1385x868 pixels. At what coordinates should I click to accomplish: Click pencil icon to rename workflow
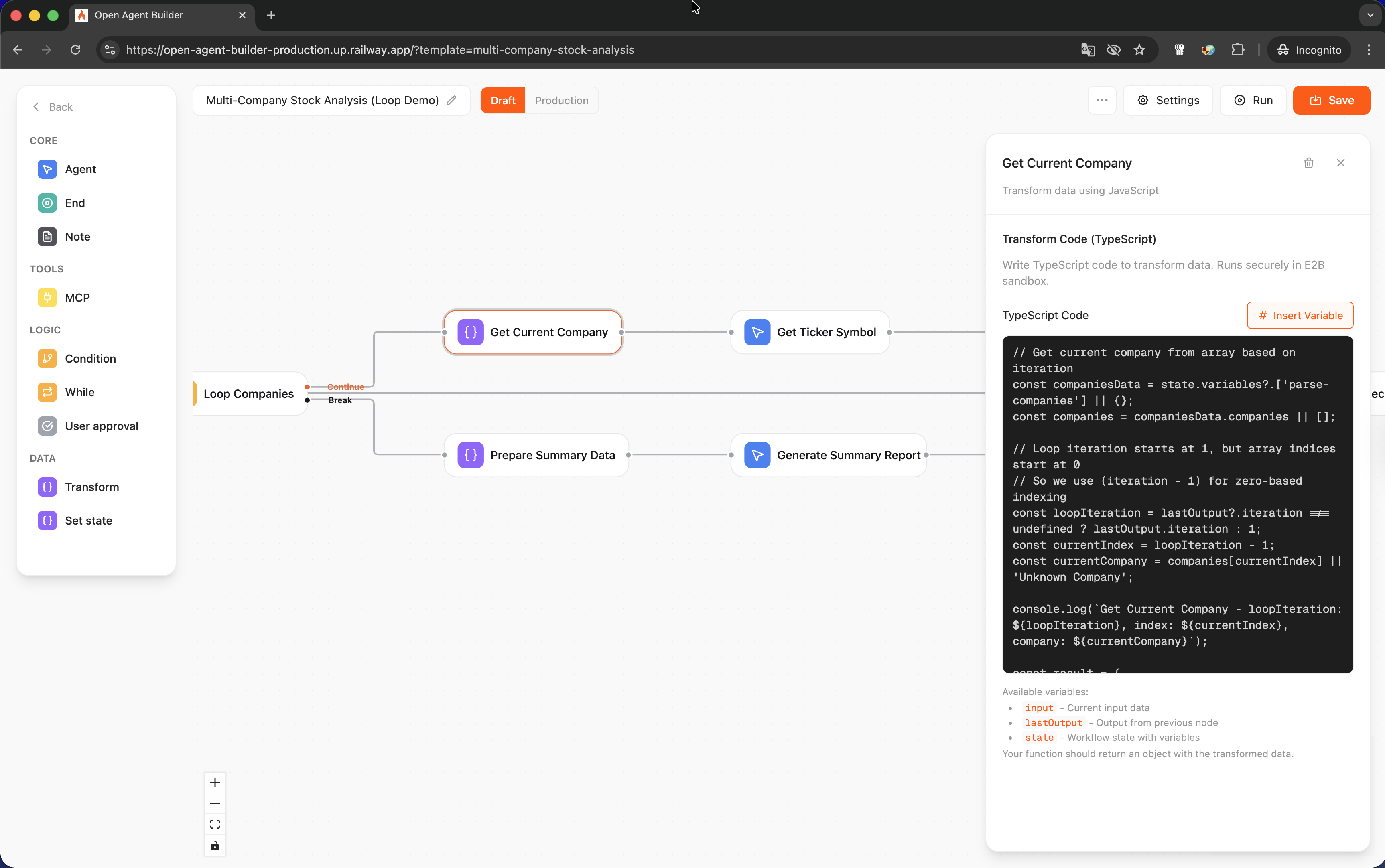451,100
